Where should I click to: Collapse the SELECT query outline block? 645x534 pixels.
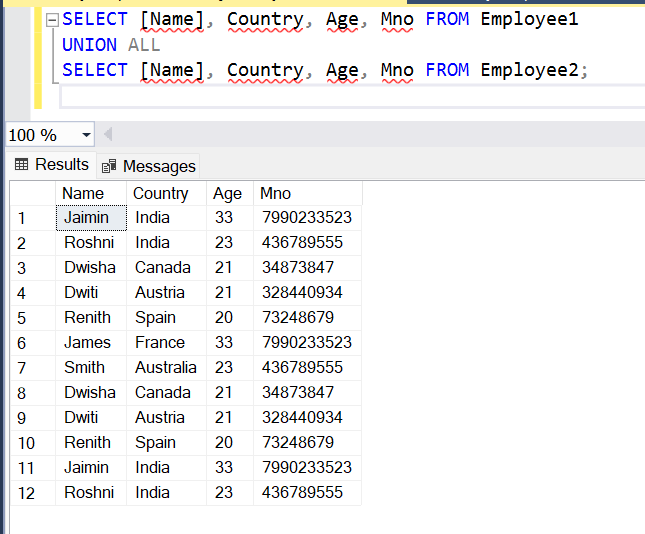pos(52,20)
